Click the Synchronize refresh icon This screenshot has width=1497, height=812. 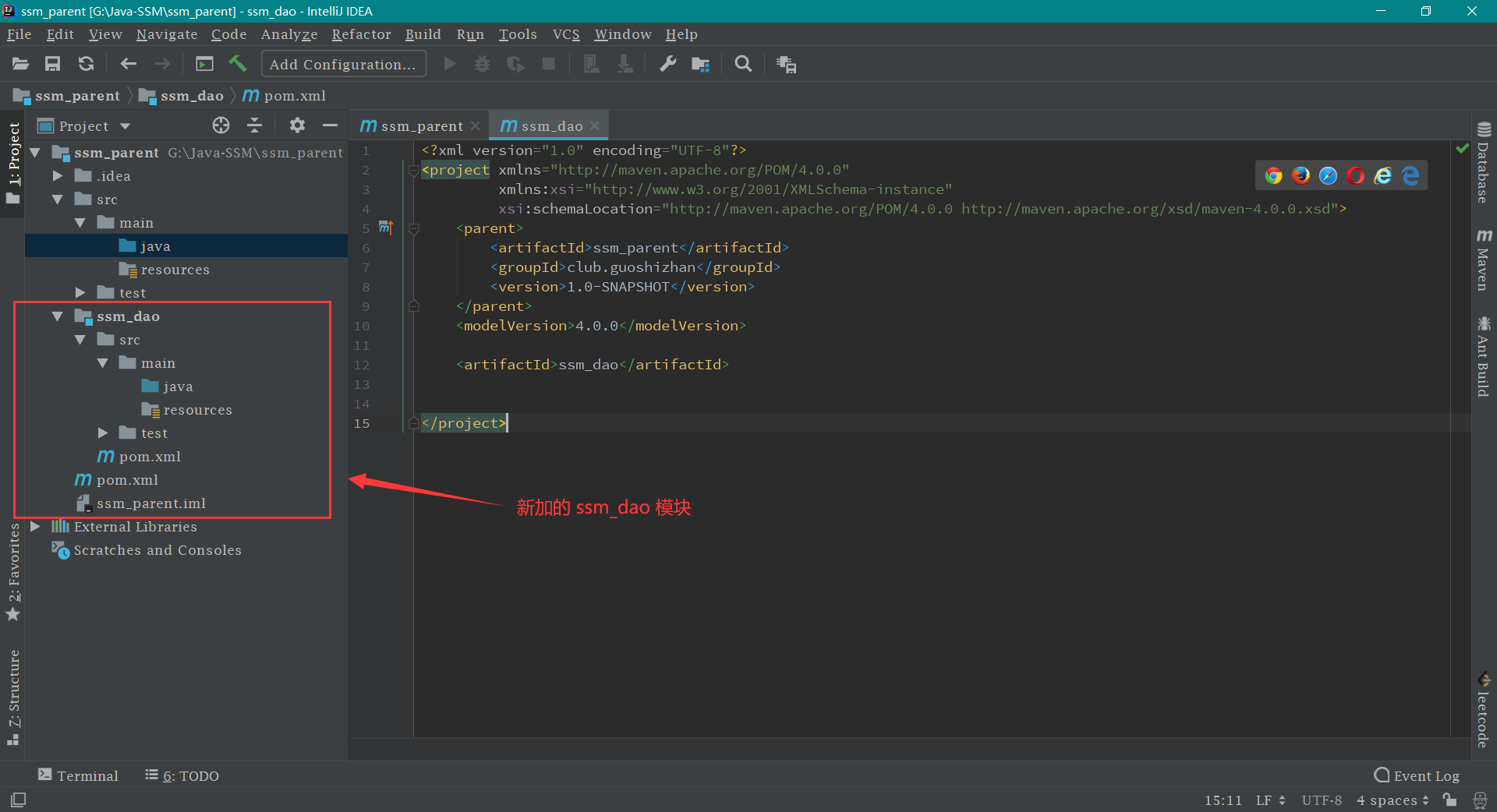coord(86,64)
